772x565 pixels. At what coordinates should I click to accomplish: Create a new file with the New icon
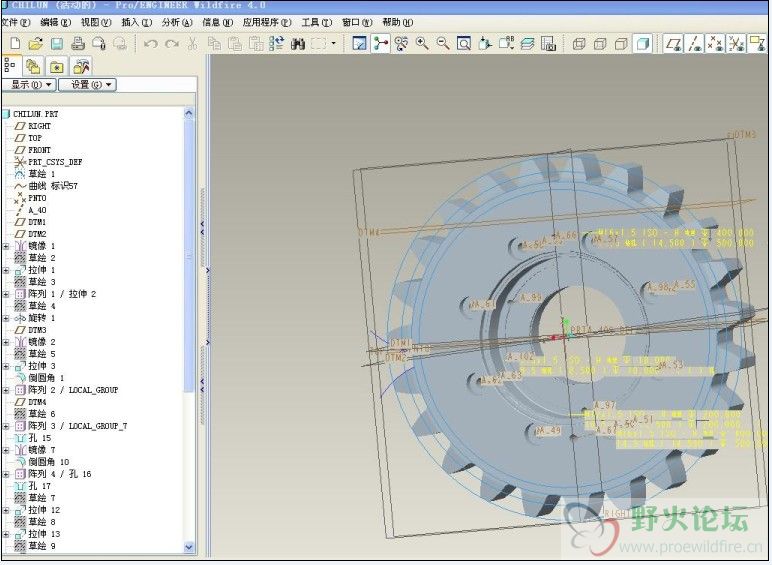point(15,43)
